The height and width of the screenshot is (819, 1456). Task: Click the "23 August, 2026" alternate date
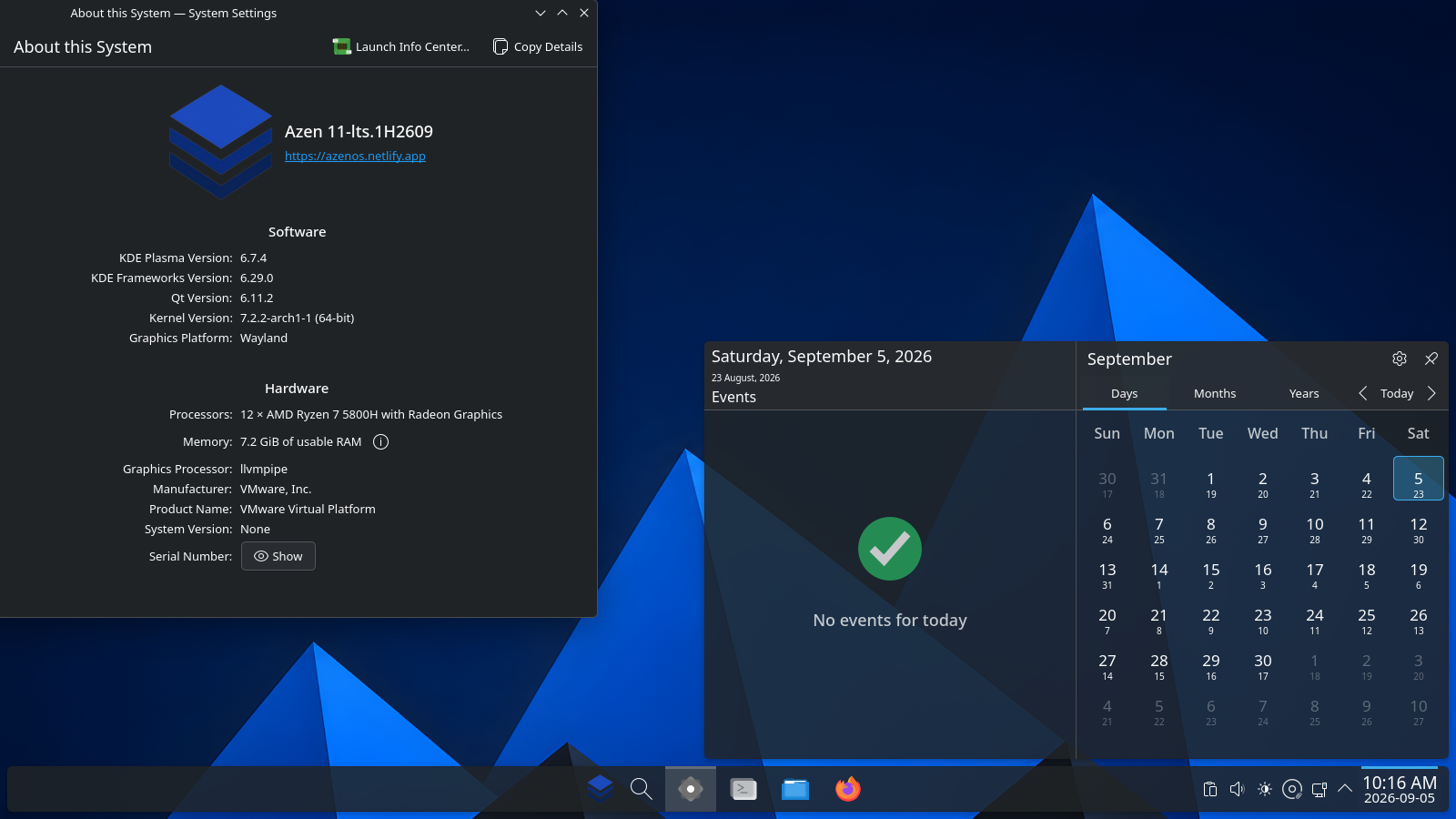coord(745,378)
